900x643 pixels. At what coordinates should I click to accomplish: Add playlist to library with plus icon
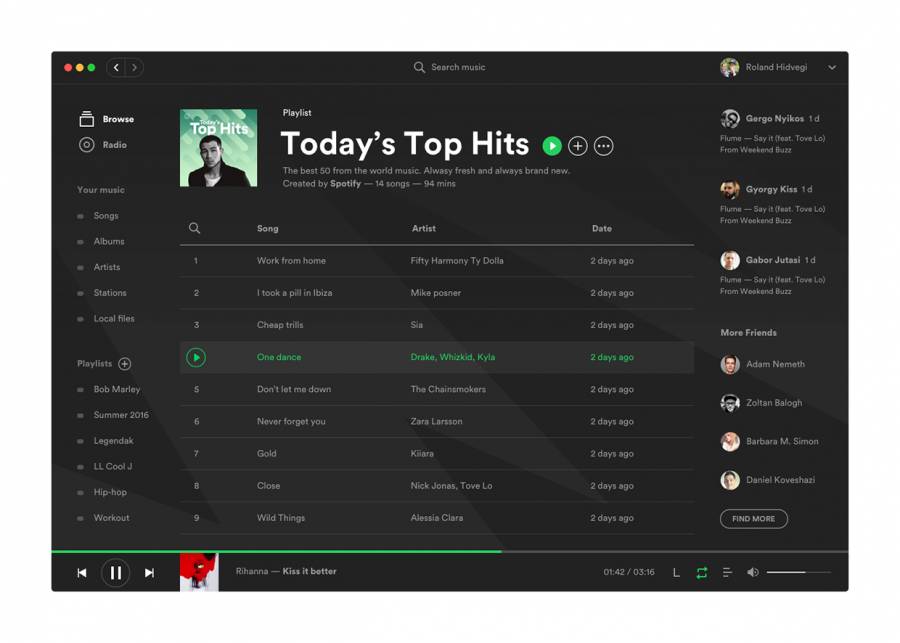click(578, 146)
